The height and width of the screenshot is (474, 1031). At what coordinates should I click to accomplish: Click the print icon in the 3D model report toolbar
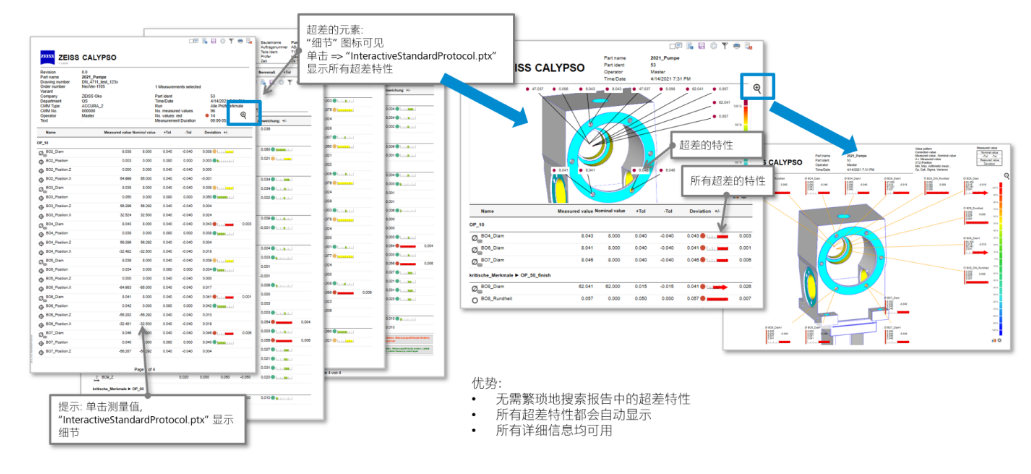736,45
